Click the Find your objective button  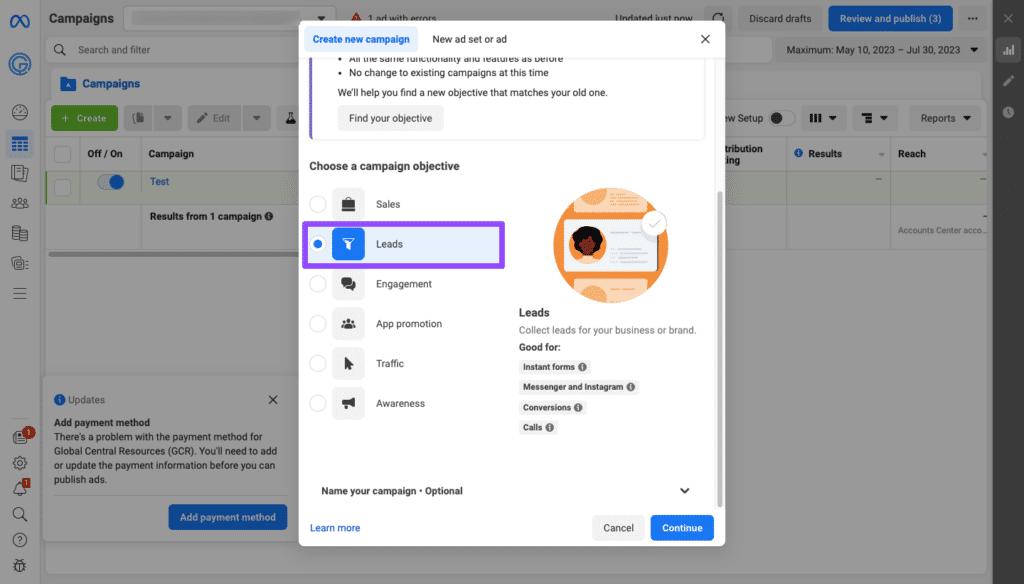click(x=390, y=118)
